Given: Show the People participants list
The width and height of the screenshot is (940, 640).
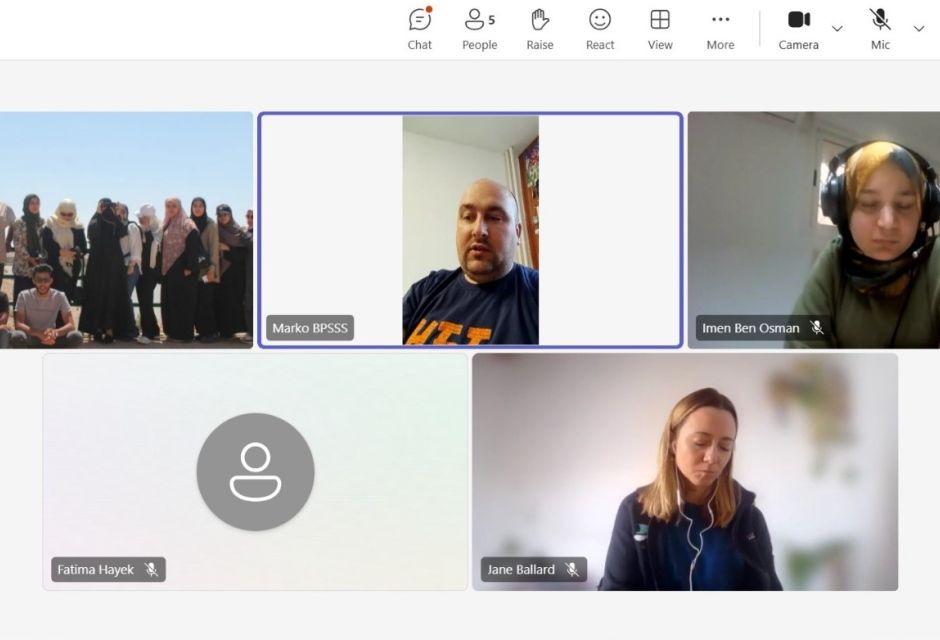Looking at the screenshot, I should (479, 29).
